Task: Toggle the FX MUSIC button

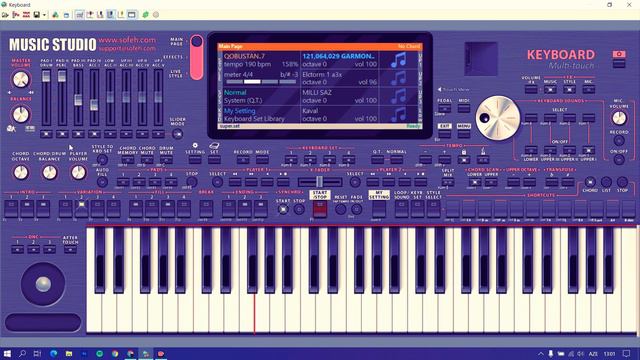Action: pos(550,89)
